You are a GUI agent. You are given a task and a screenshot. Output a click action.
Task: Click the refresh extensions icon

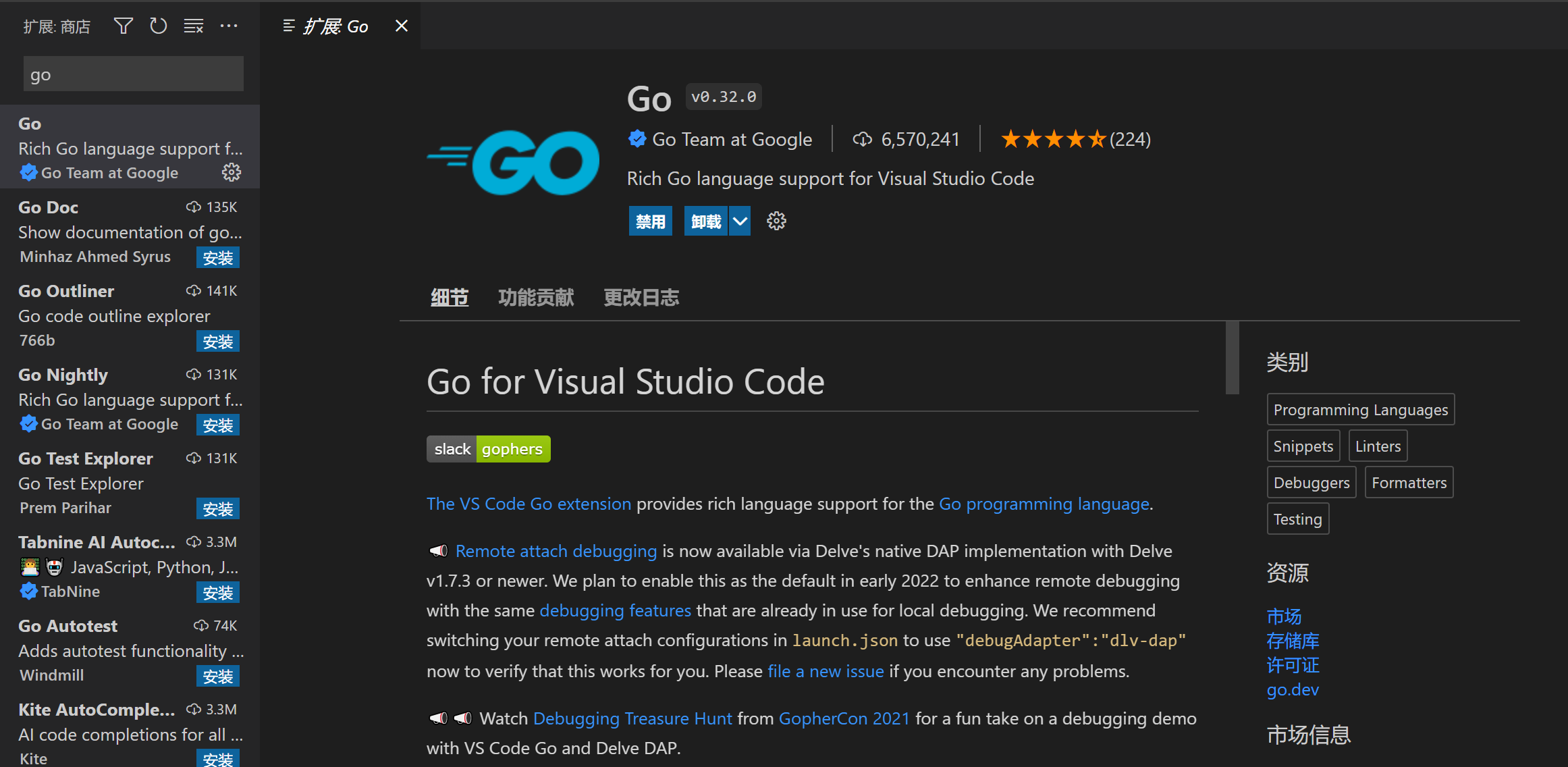tap(158, 26)
